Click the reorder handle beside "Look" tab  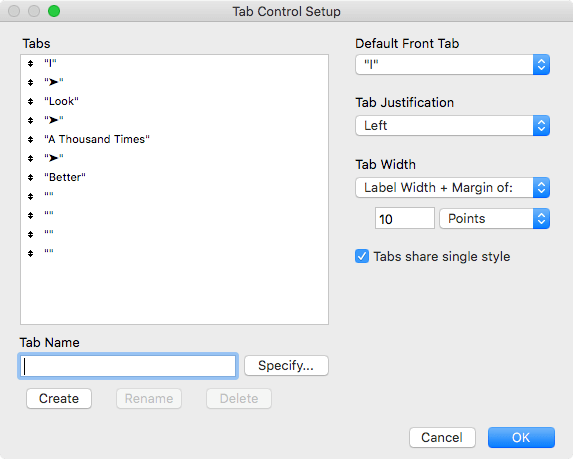[x=30, y=102]
